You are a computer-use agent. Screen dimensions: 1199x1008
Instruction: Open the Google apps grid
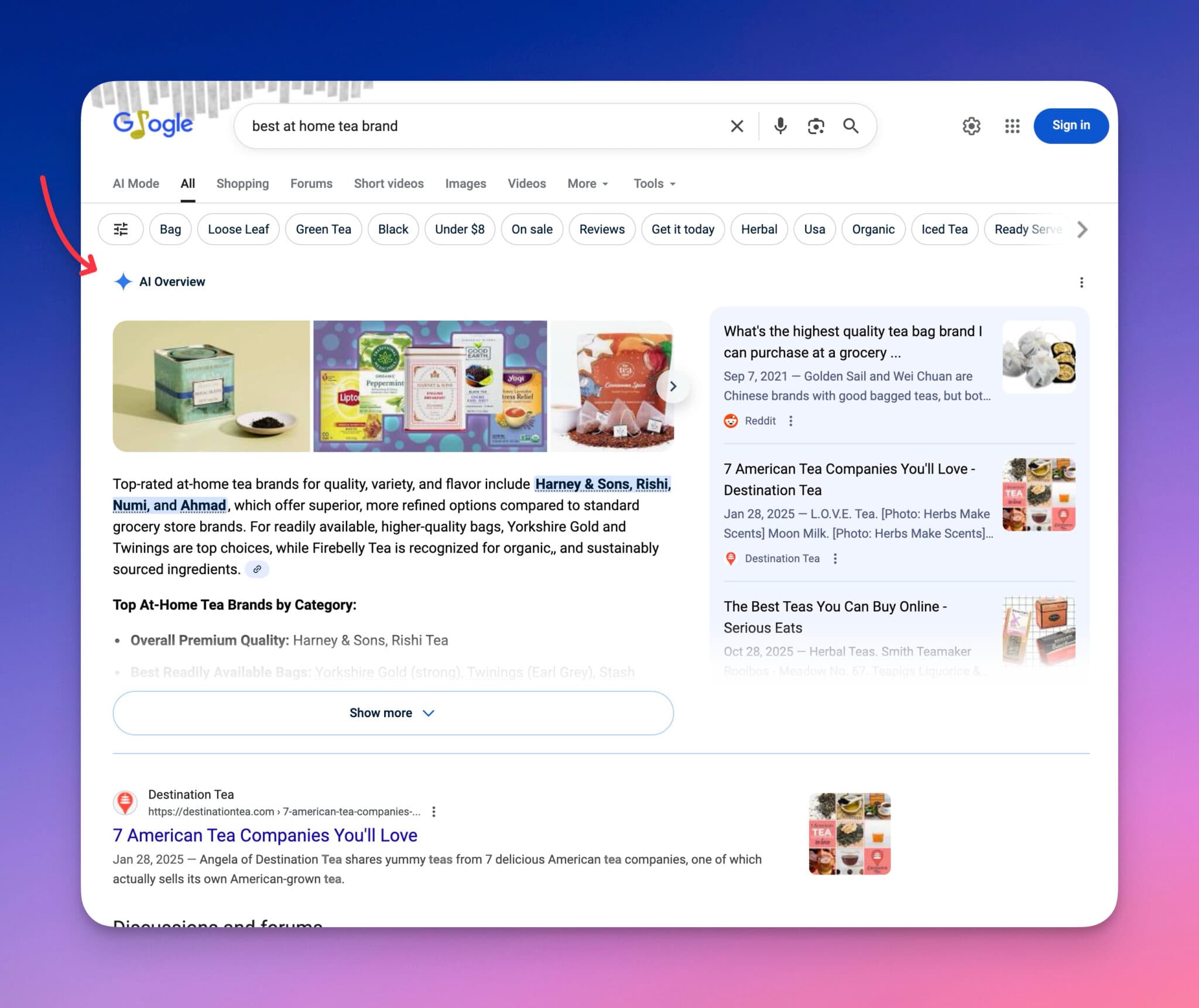(1011, 126)
